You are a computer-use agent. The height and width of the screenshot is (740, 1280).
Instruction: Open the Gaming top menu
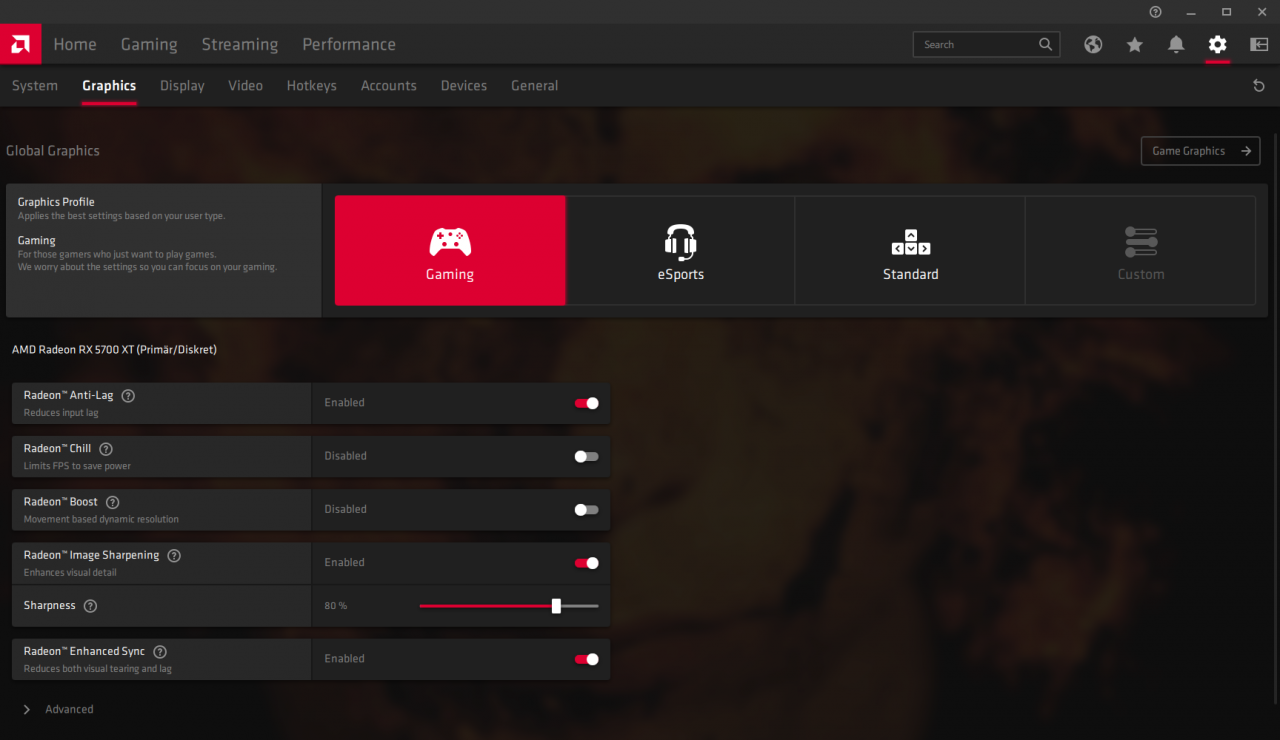coord(149,44)
